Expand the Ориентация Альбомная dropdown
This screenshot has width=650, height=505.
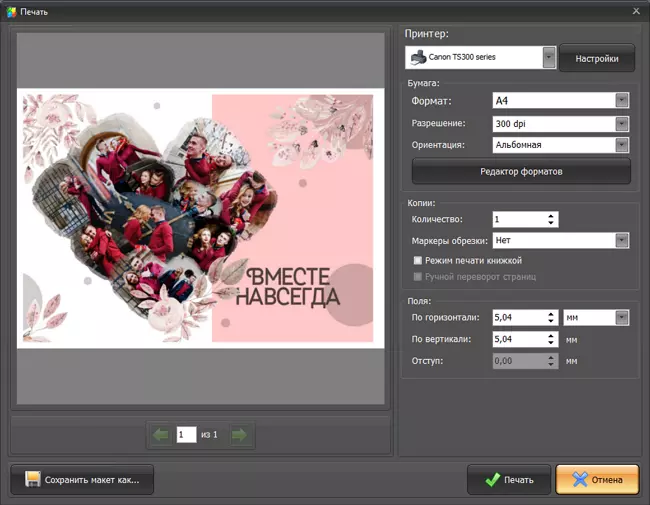[621, 145]
